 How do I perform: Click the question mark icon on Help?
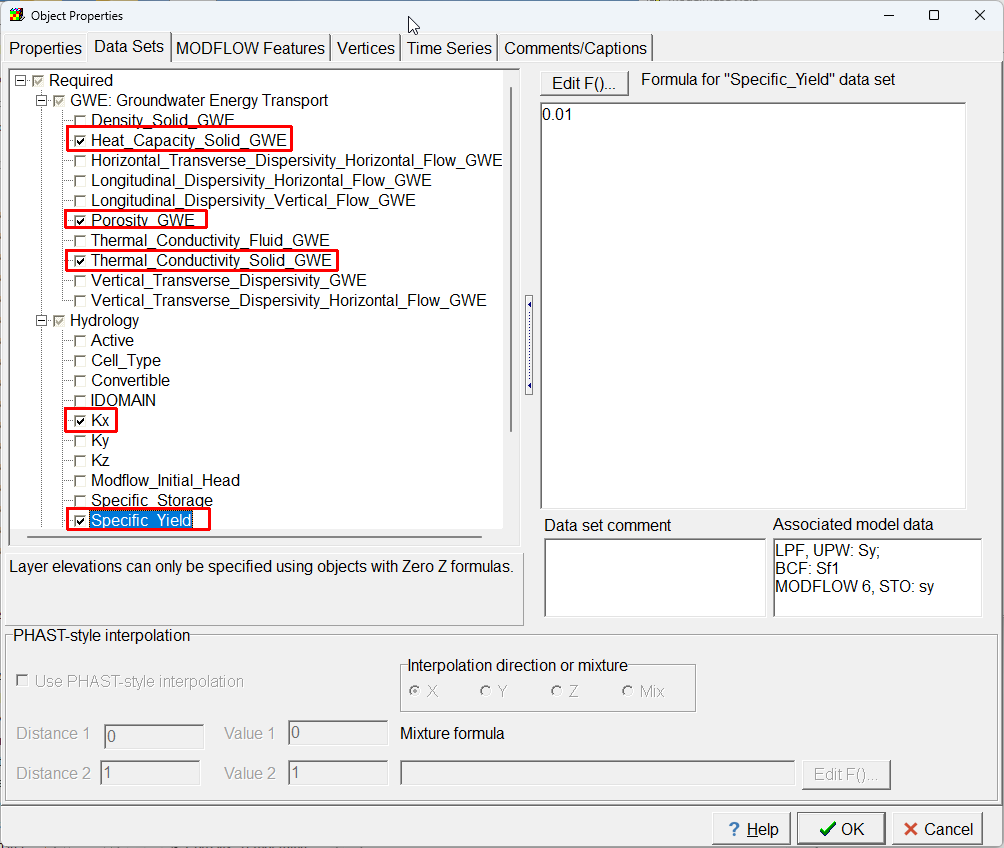coord(734,829)
